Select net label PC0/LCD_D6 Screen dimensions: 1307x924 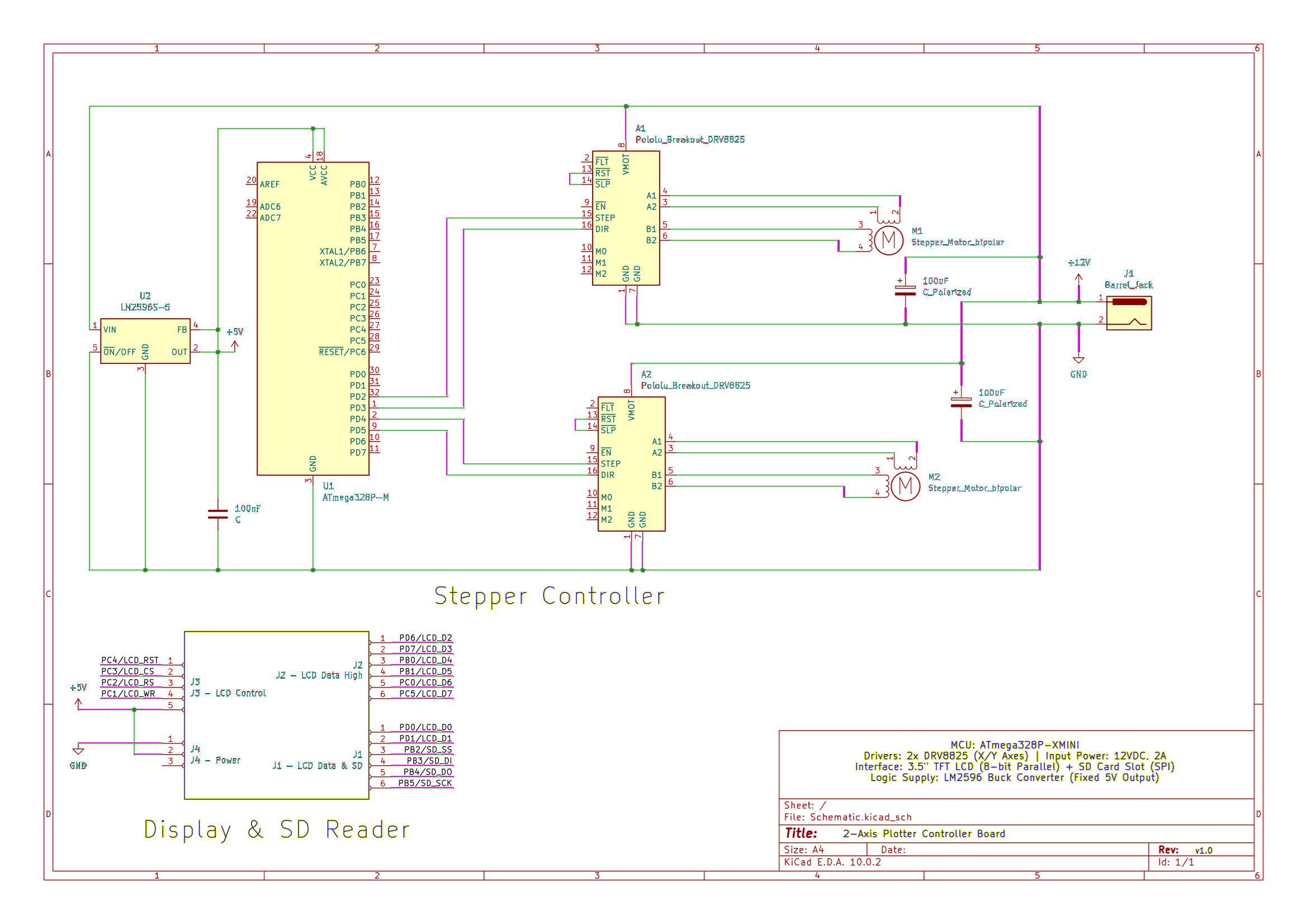pyautogui.click(x=425, y=682)
